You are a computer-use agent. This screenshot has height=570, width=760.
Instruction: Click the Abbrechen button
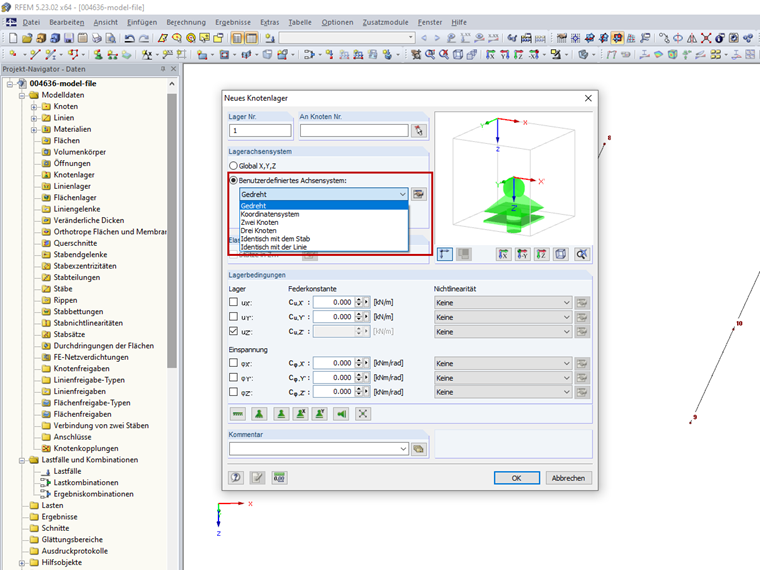coord(568,478)
